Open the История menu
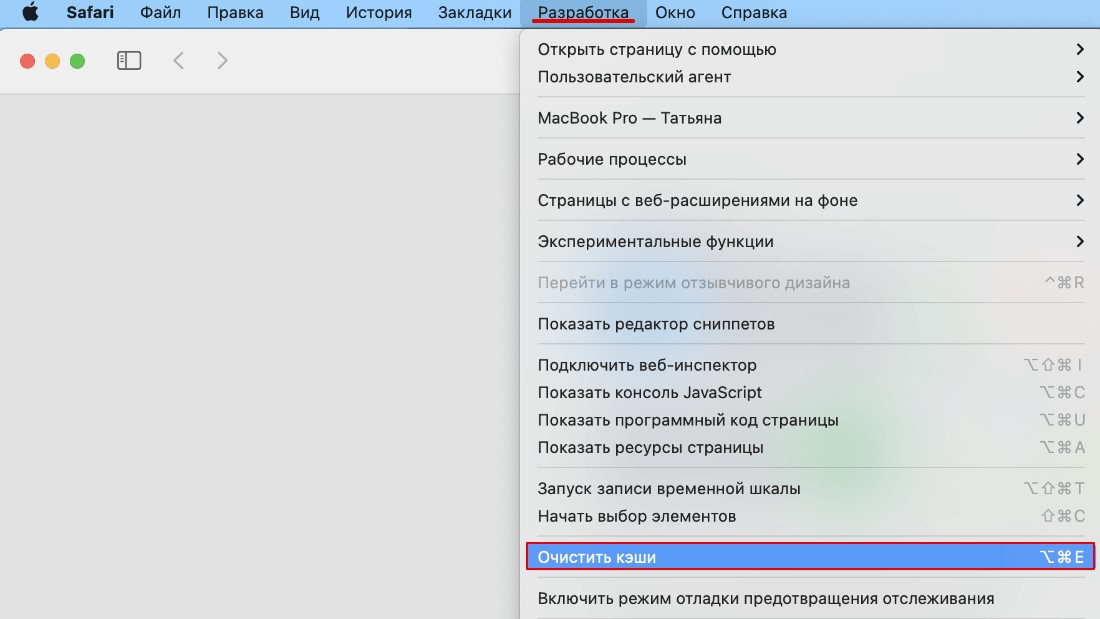The height and width of the screenshot is (619, 1100). point(379,13)
